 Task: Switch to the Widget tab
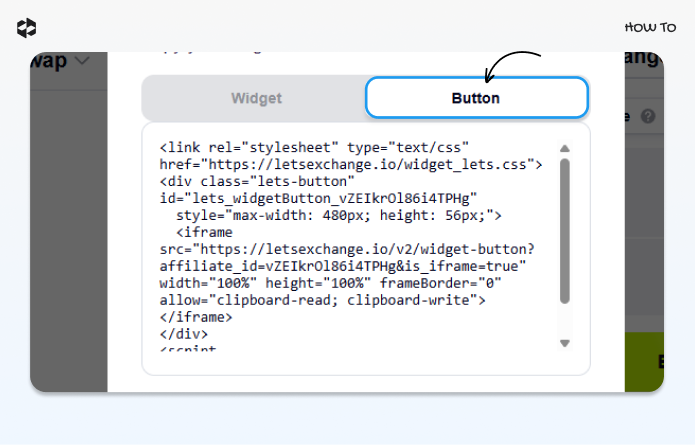(x=256, y=98)
